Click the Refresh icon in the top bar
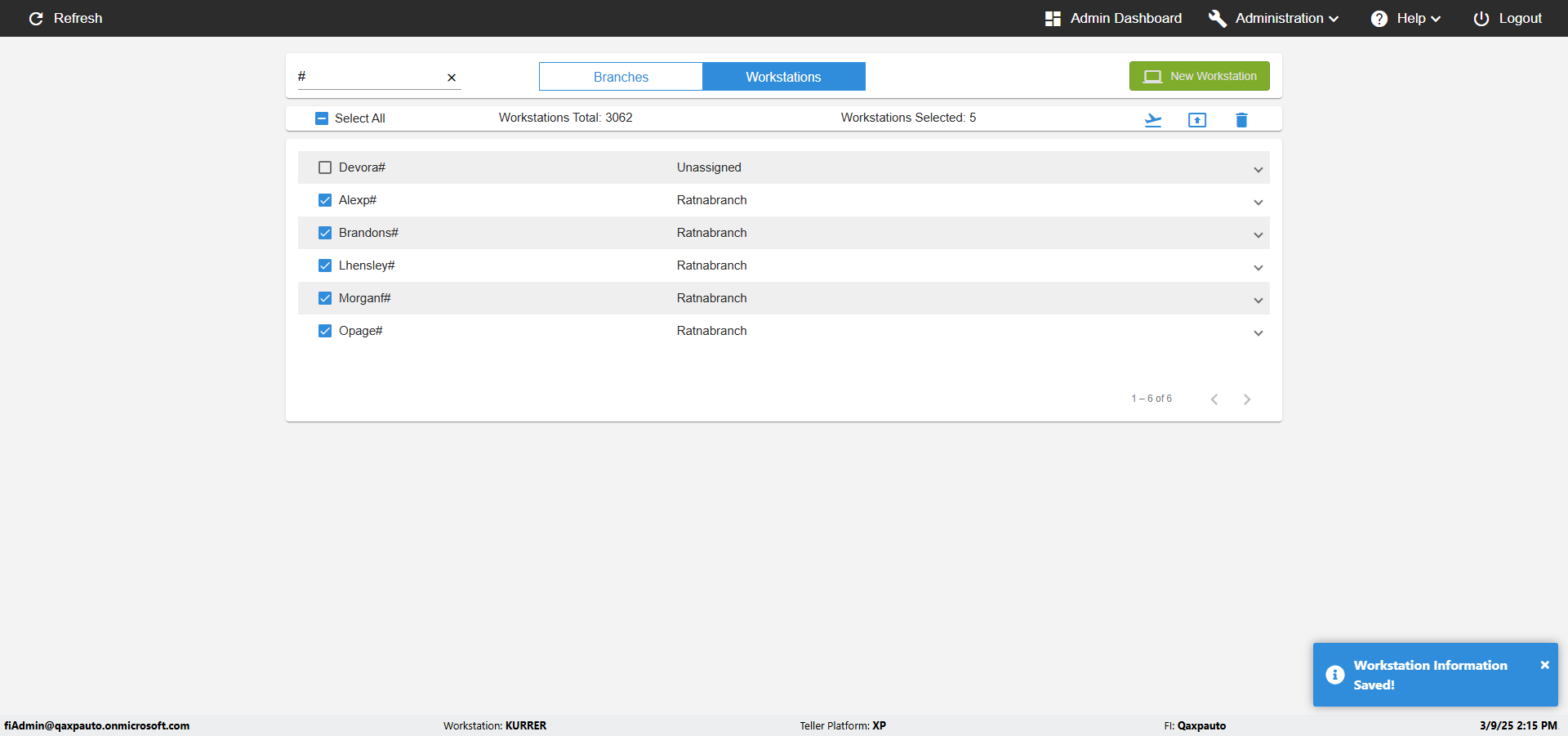The height and width of the screenshot is (736, 1568). pyautogui.click(x=36, y=18)
